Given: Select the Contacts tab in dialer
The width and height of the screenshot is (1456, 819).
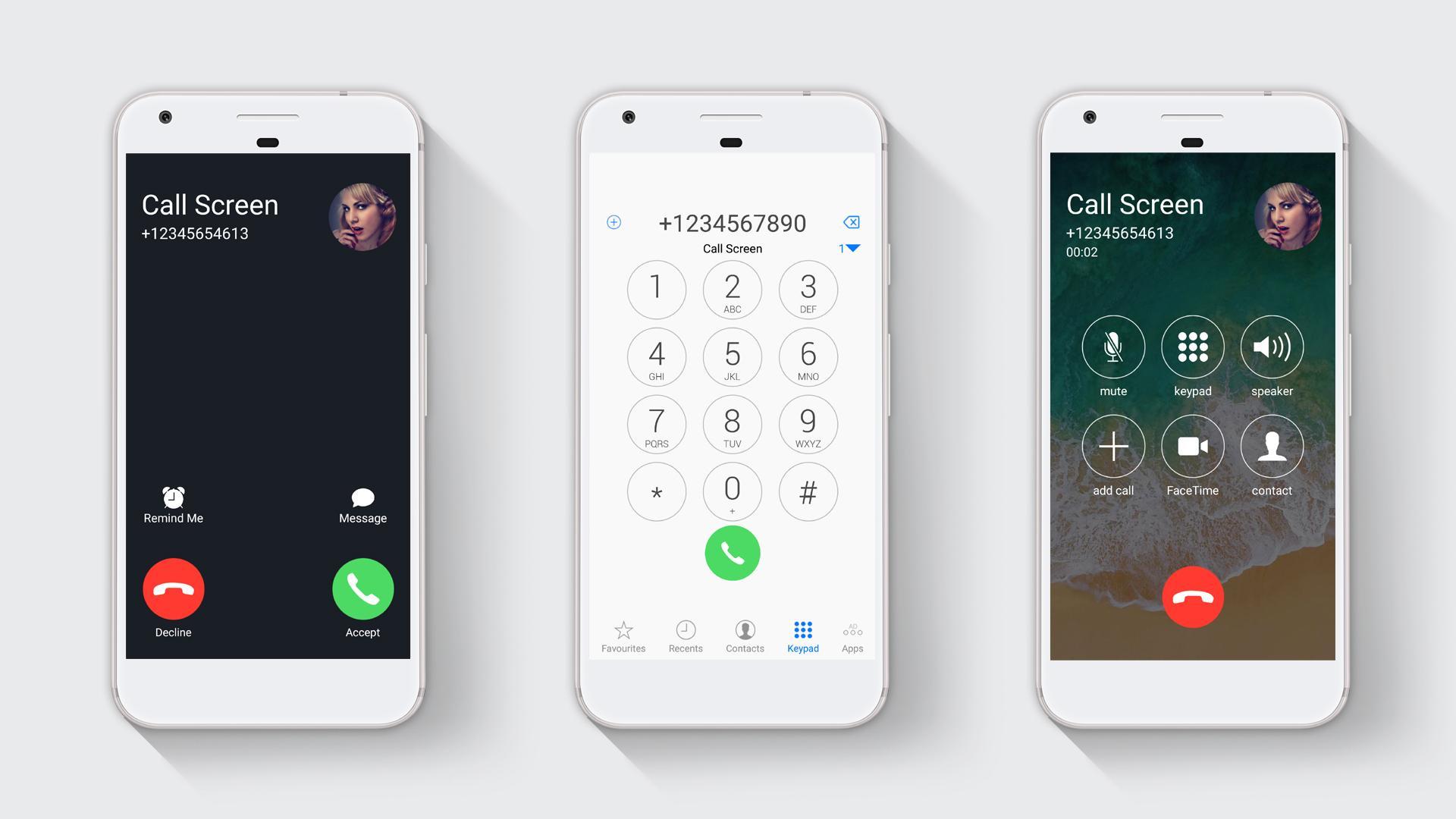Looking at the screenshot, I should 744,638.
